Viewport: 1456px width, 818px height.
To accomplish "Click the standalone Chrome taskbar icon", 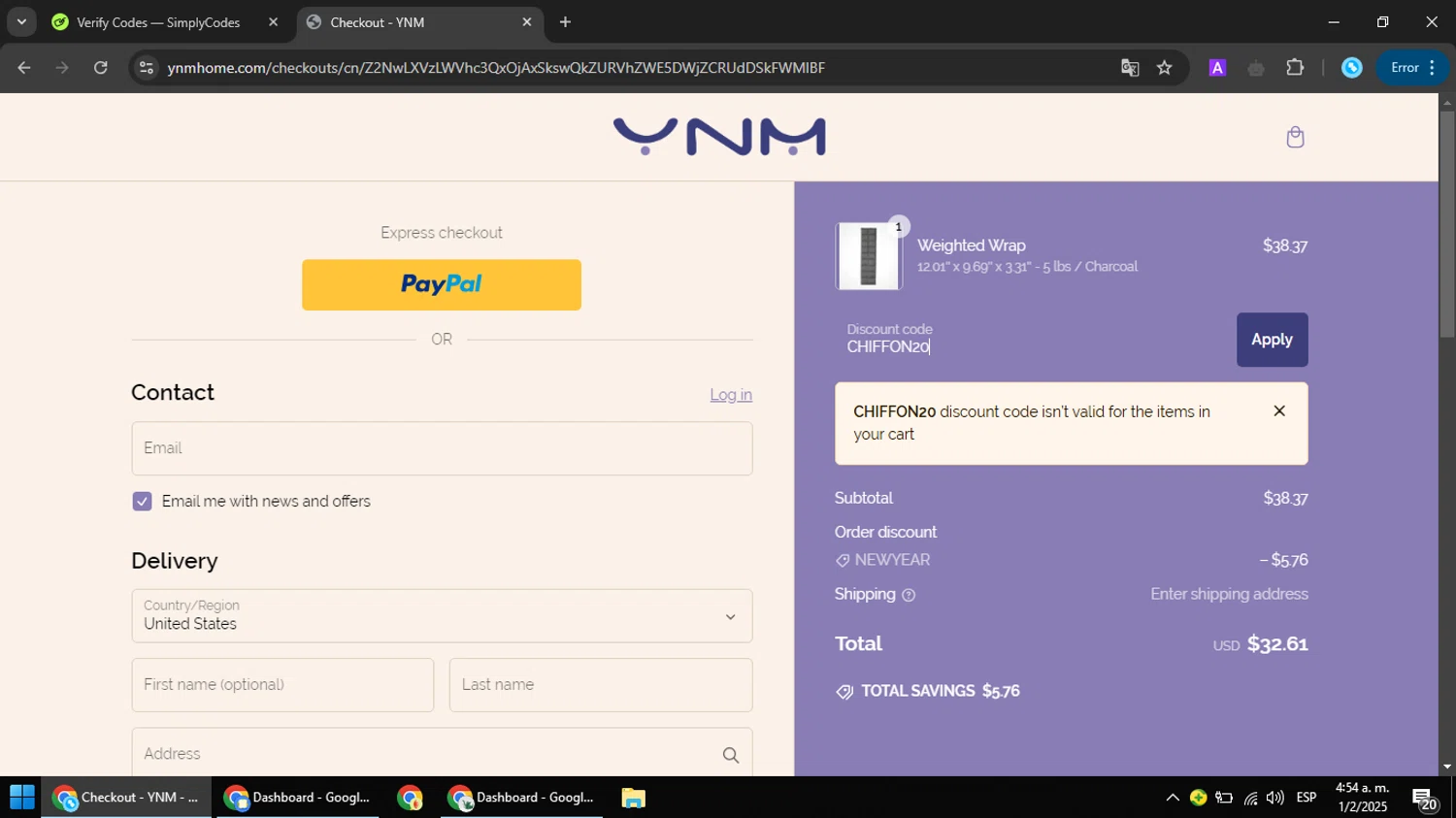I will 410,798.
